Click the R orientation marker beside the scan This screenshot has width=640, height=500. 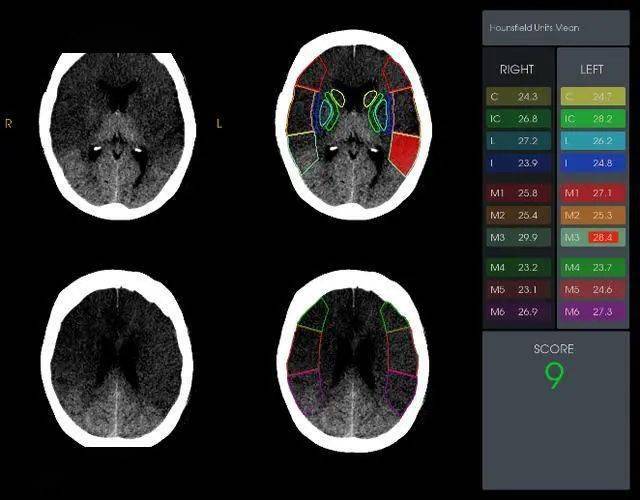(x=9, y=124)
